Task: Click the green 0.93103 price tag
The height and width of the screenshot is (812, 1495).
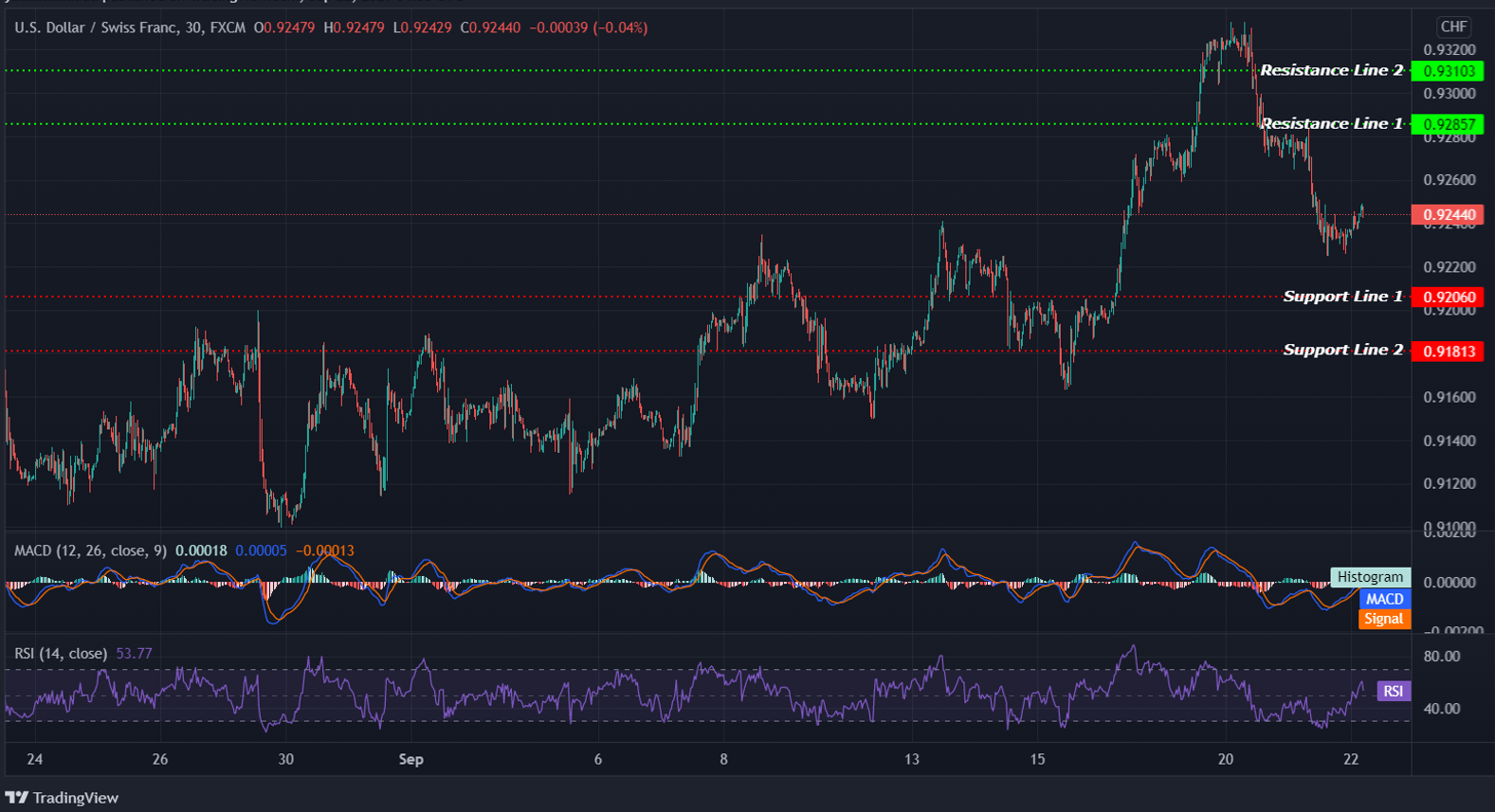Action: (x=1448, y=71)
